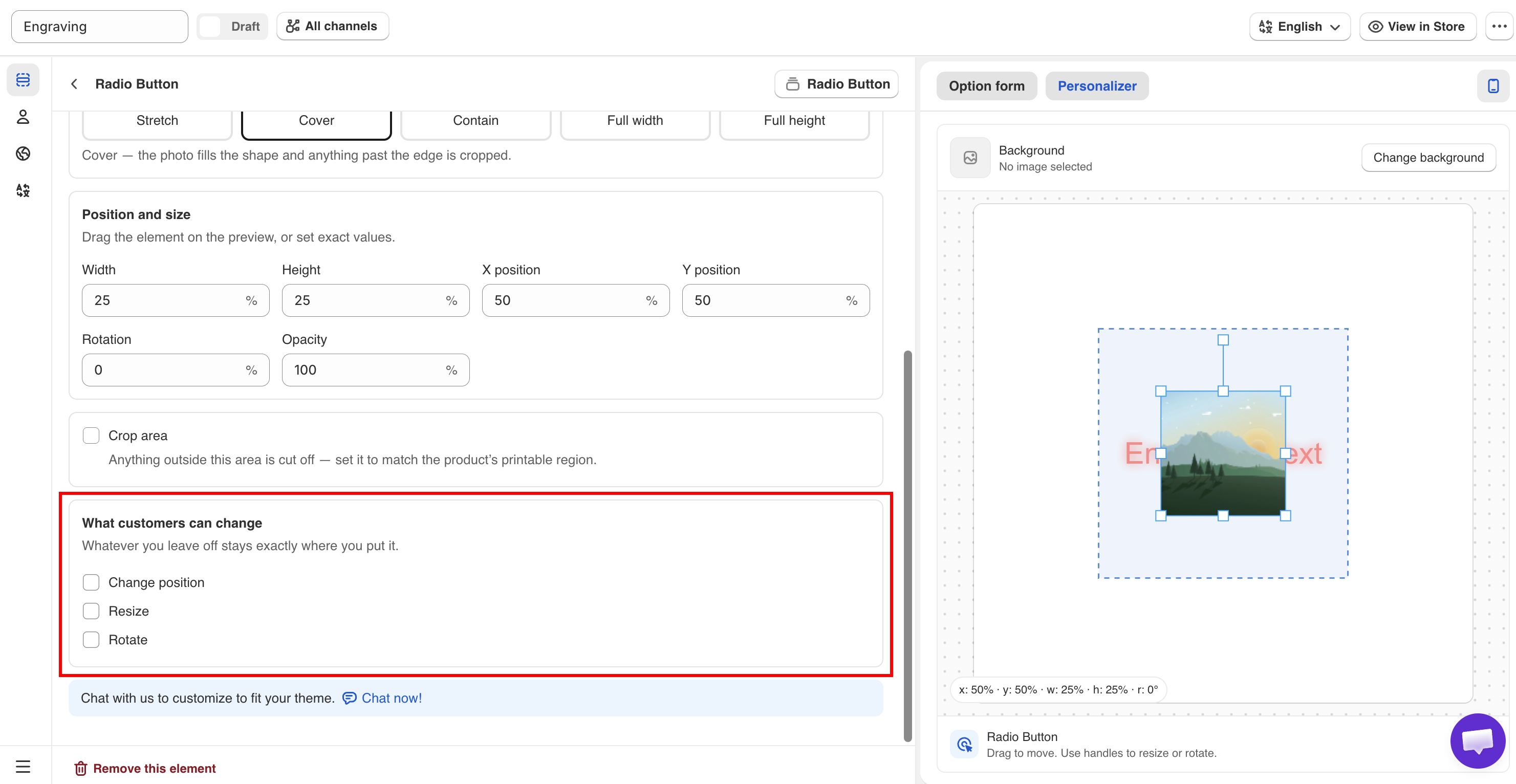Viewport: 1516px width, 784px height.
Task: Check the Change position option
Action: click(91, 582)
